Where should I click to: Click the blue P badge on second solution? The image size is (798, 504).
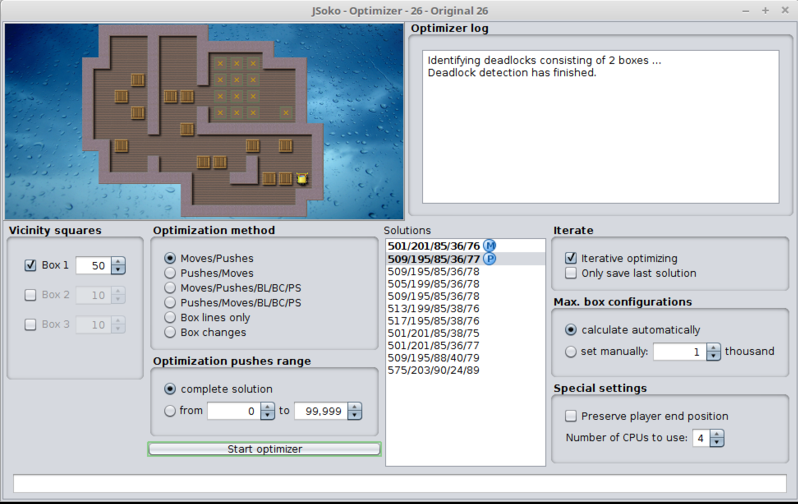click(x=489, y=259)
